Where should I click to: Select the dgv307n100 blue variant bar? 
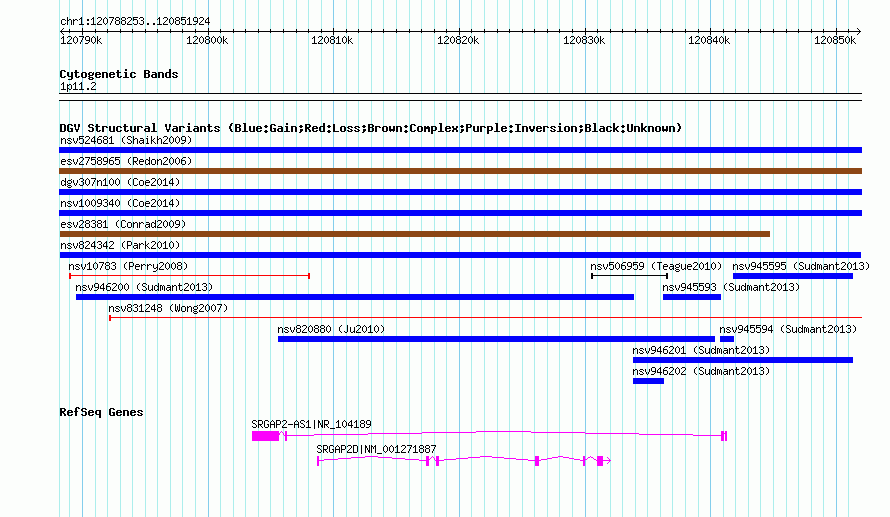pos(460,192)
